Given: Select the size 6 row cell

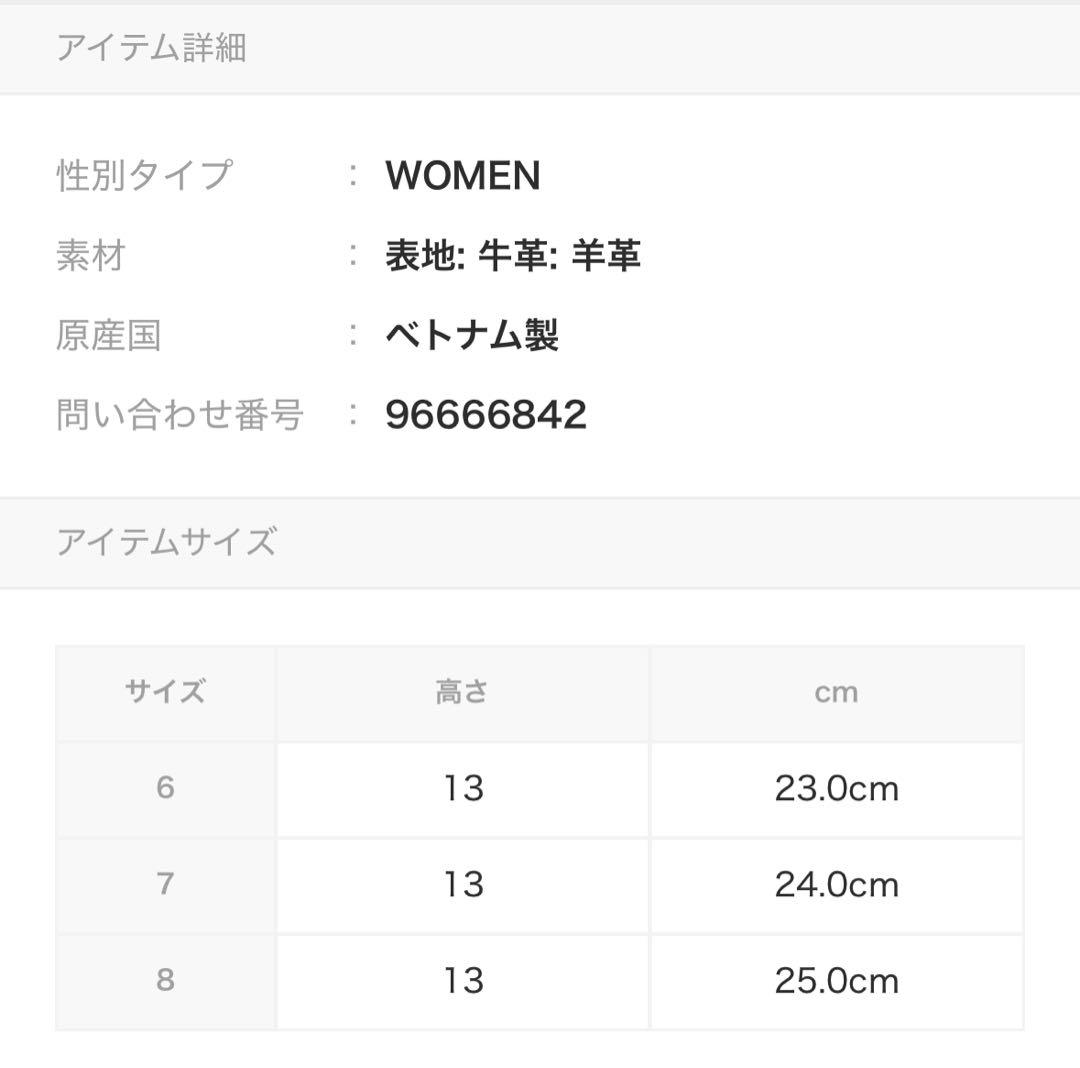Looking at the screenshot, I should tap(165, 788).
